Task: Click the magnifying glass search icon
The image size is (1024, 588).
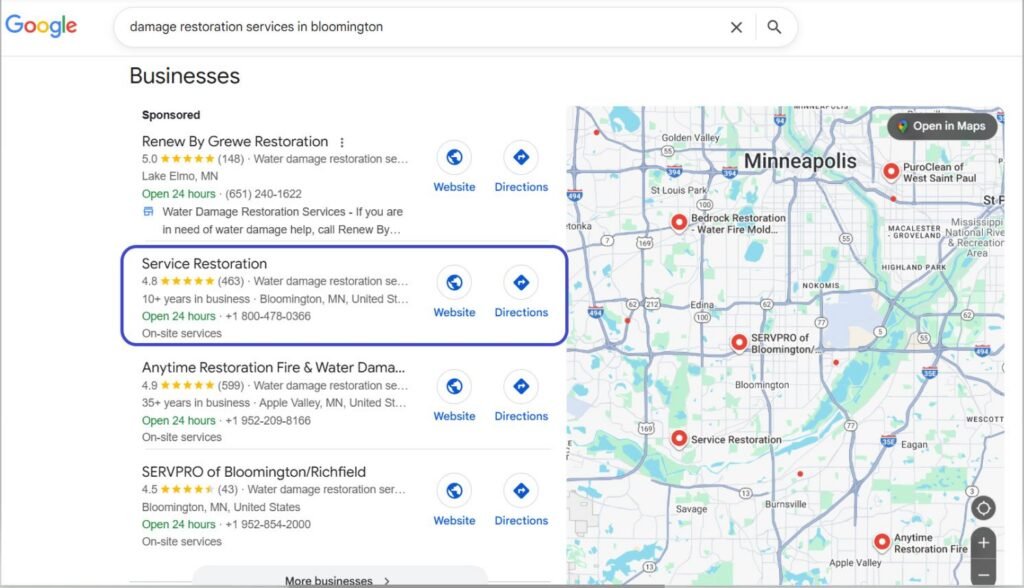Action: [774, 27]
